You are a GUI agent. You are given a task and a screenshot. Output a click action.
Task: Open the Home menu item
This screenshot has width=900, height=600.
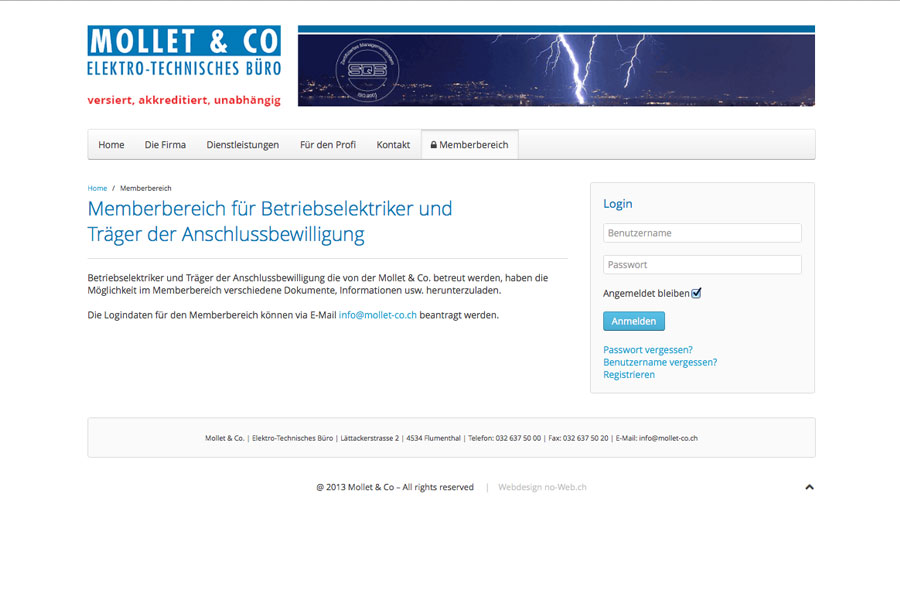(111, 145)
